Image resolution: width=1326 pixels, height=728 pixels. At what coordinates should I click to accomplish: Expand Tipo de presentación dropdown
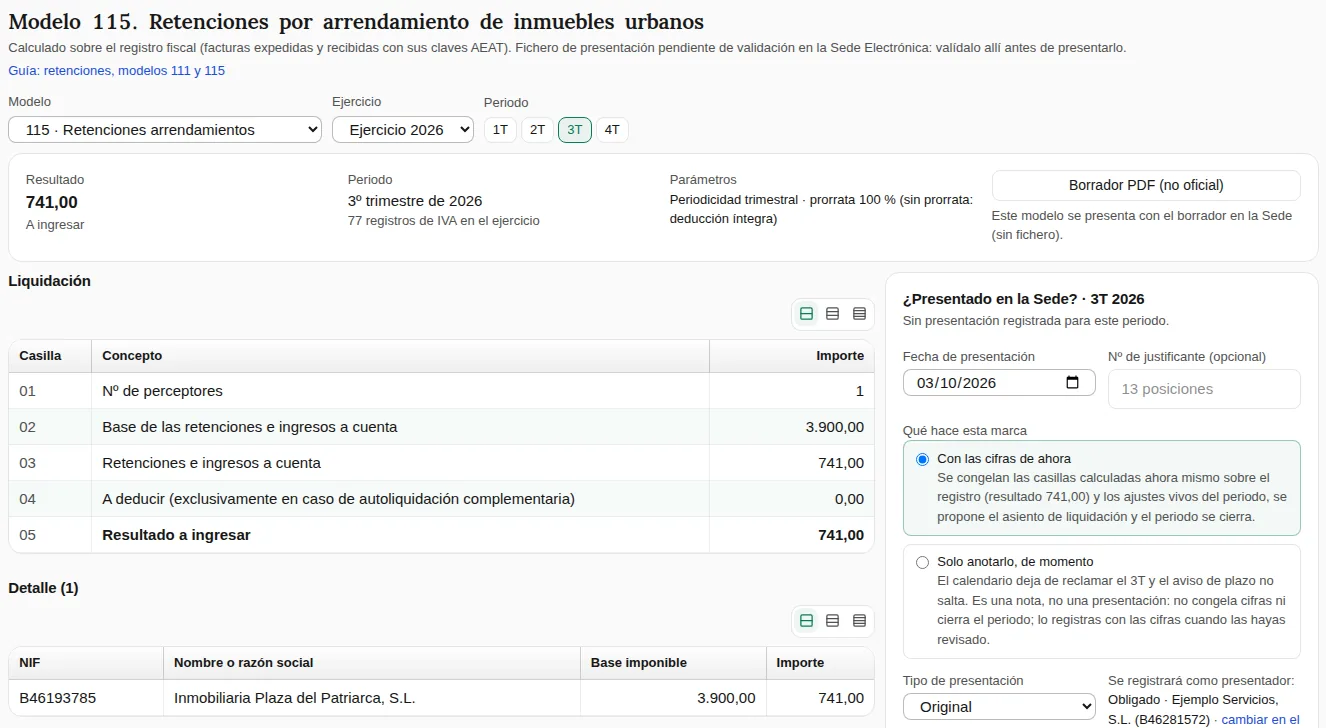999,707
